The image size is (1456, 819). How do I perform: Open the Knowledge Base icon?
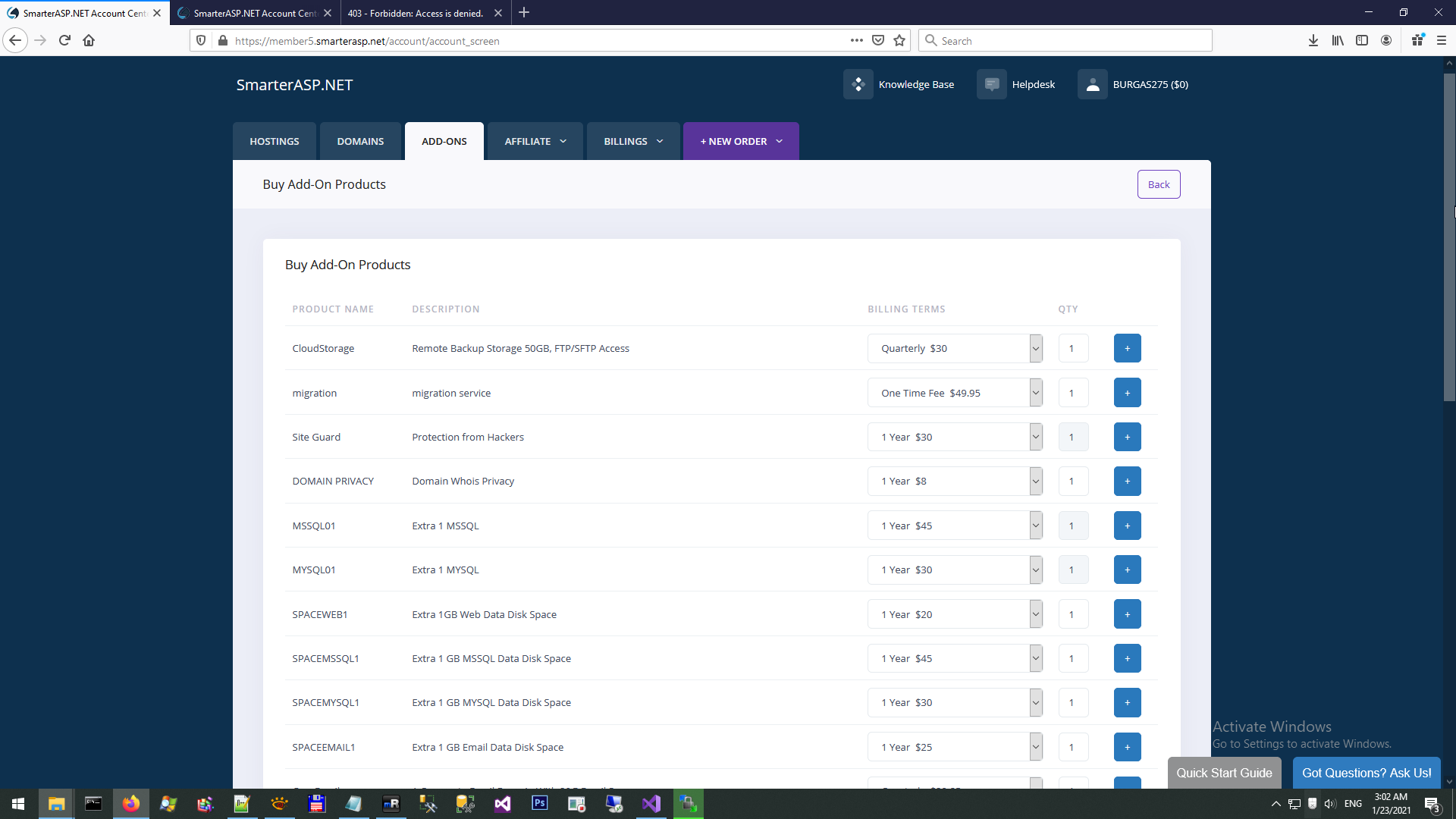858,84
